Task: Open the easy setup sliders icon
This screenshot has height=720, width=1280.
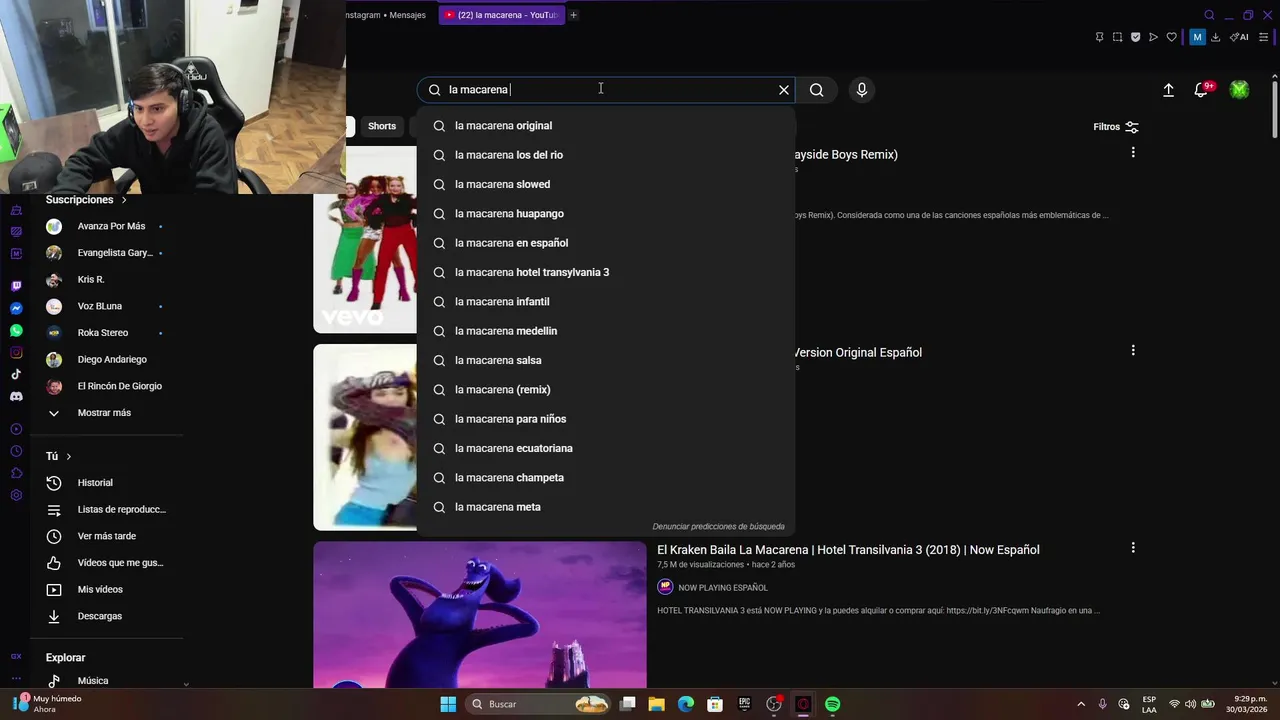Action: click(1263, 37)
